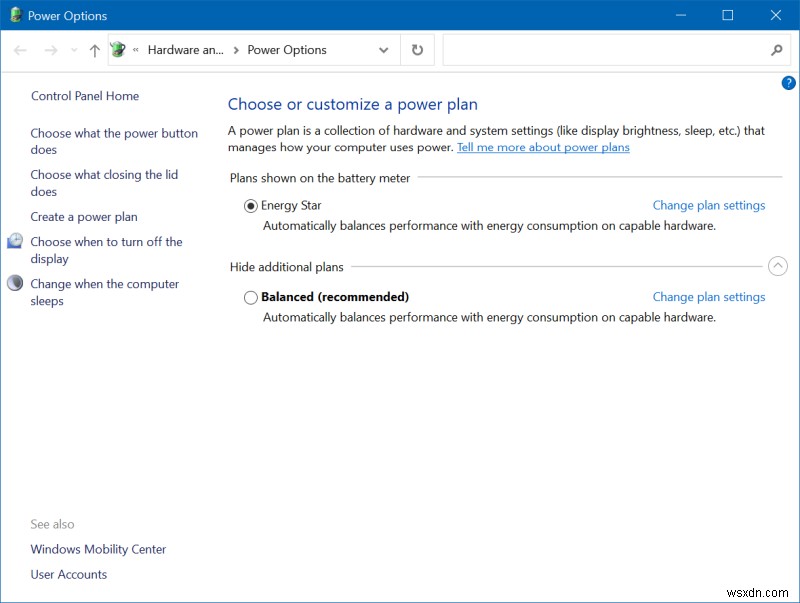Open User Accounts link

(68, 574)
